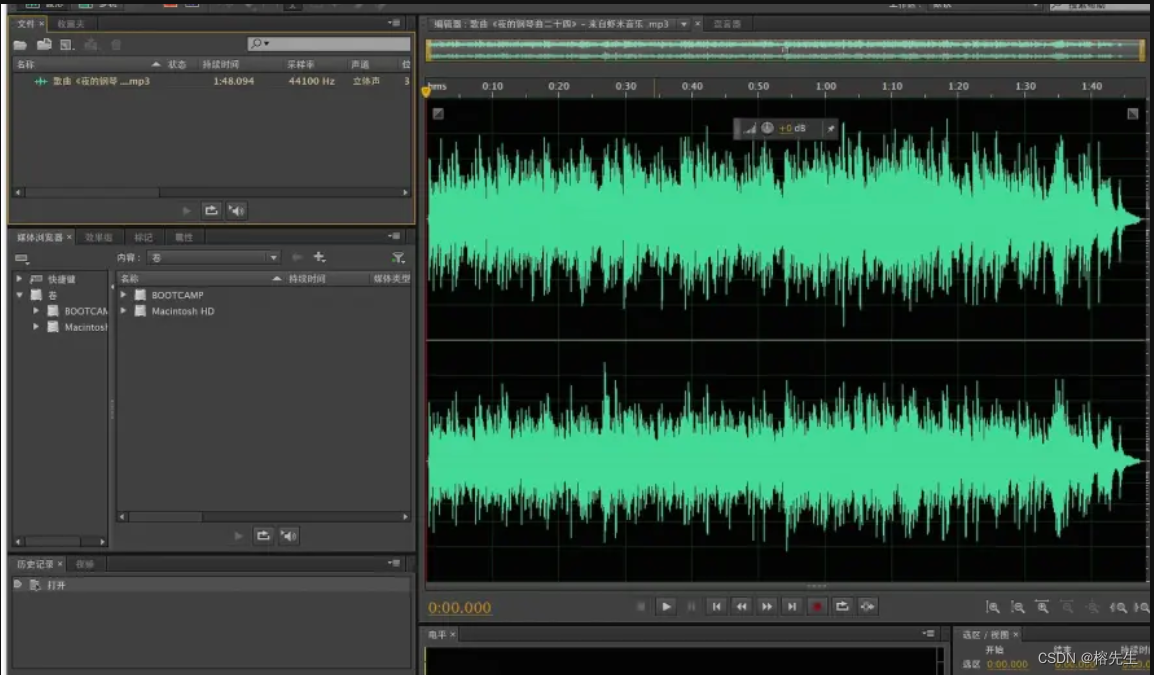Image resolution: width=1154 pixels, height=675 pixels.
Task: Click the transport Stop button
Action: (x=641, y=607)
